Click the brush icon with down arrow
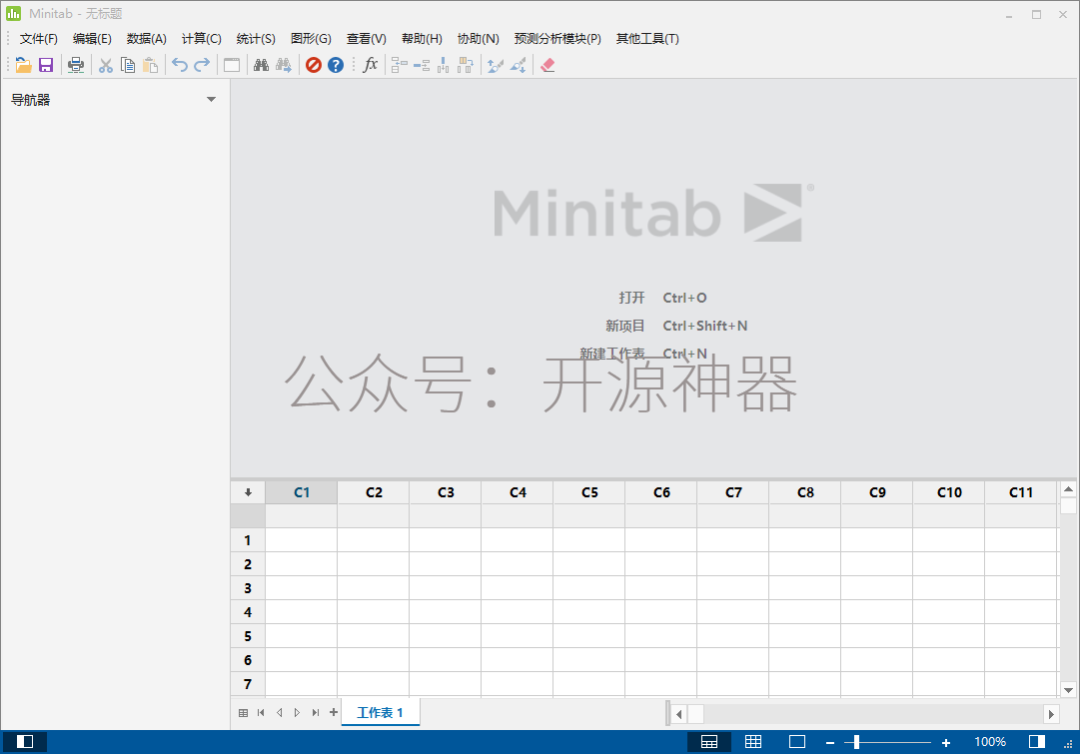 click(x=518, y=65)
